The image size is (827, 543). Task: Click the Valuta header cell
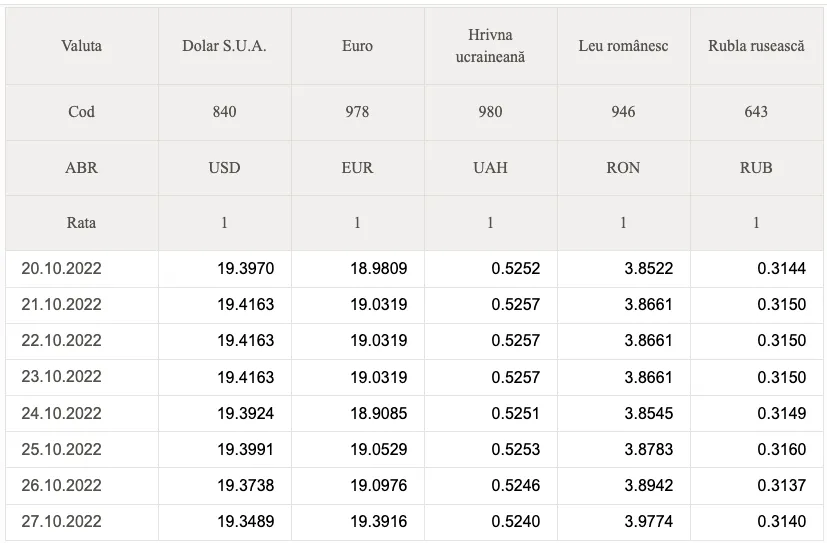(x=82, y=46)
